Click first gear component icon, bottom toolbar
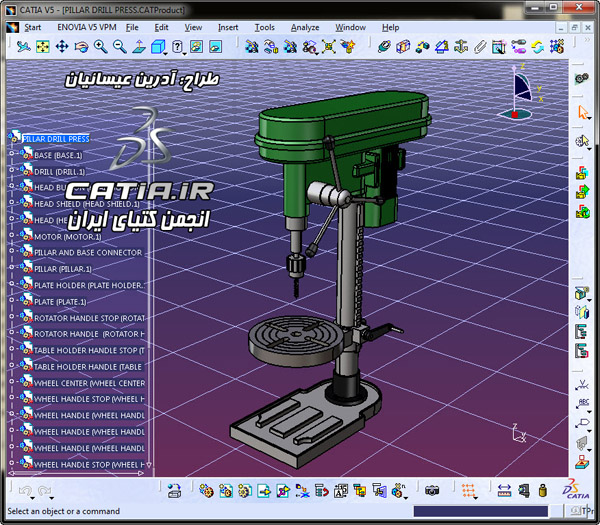This screenshot has height=525, width=600. point(206,491)
